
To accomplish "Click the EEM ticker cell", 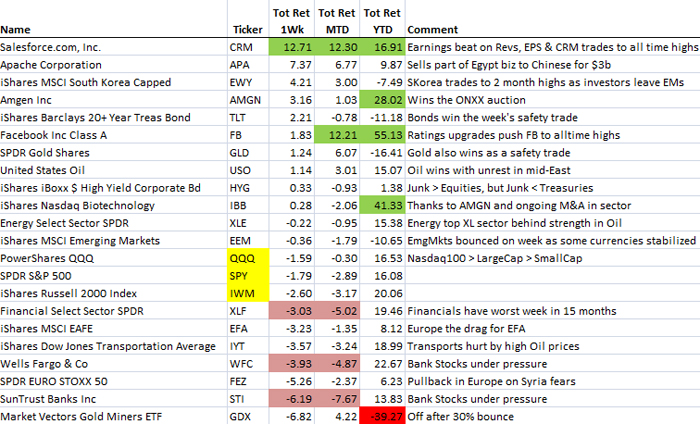I will click(x=248, y=241).
